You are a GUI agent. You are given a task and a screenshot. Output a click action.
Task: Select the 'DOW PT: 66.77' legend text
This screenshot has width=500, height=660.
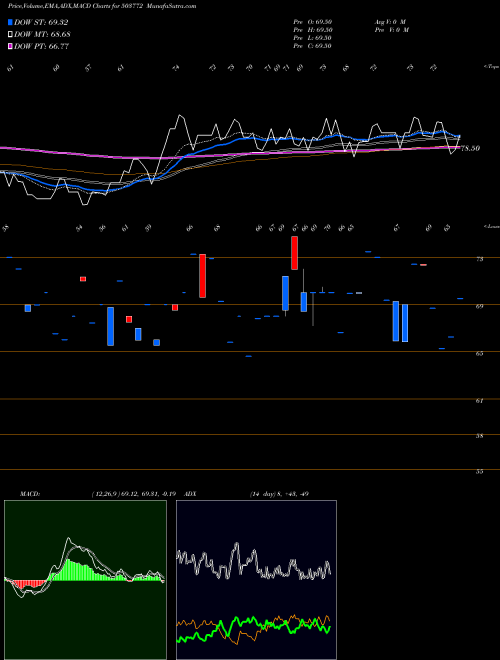pos(41,46)
